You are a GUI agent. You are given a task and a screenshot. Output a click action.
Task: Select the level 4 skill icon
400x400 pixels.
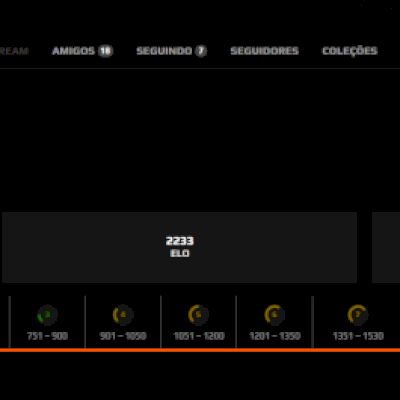123,315
